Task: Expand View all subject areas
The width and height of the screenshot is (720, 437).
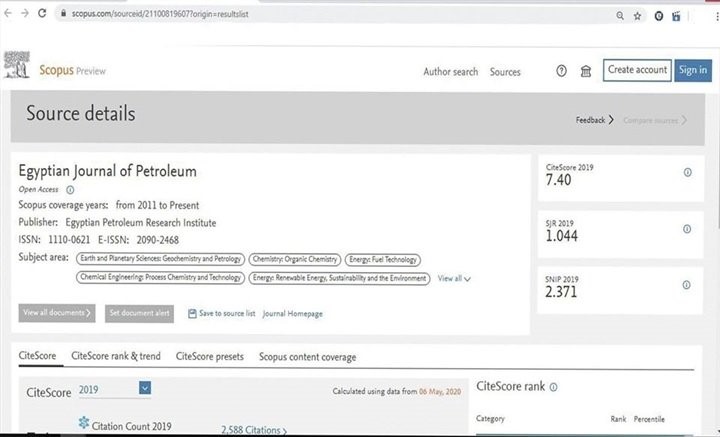Action: (x=454, y=278)
